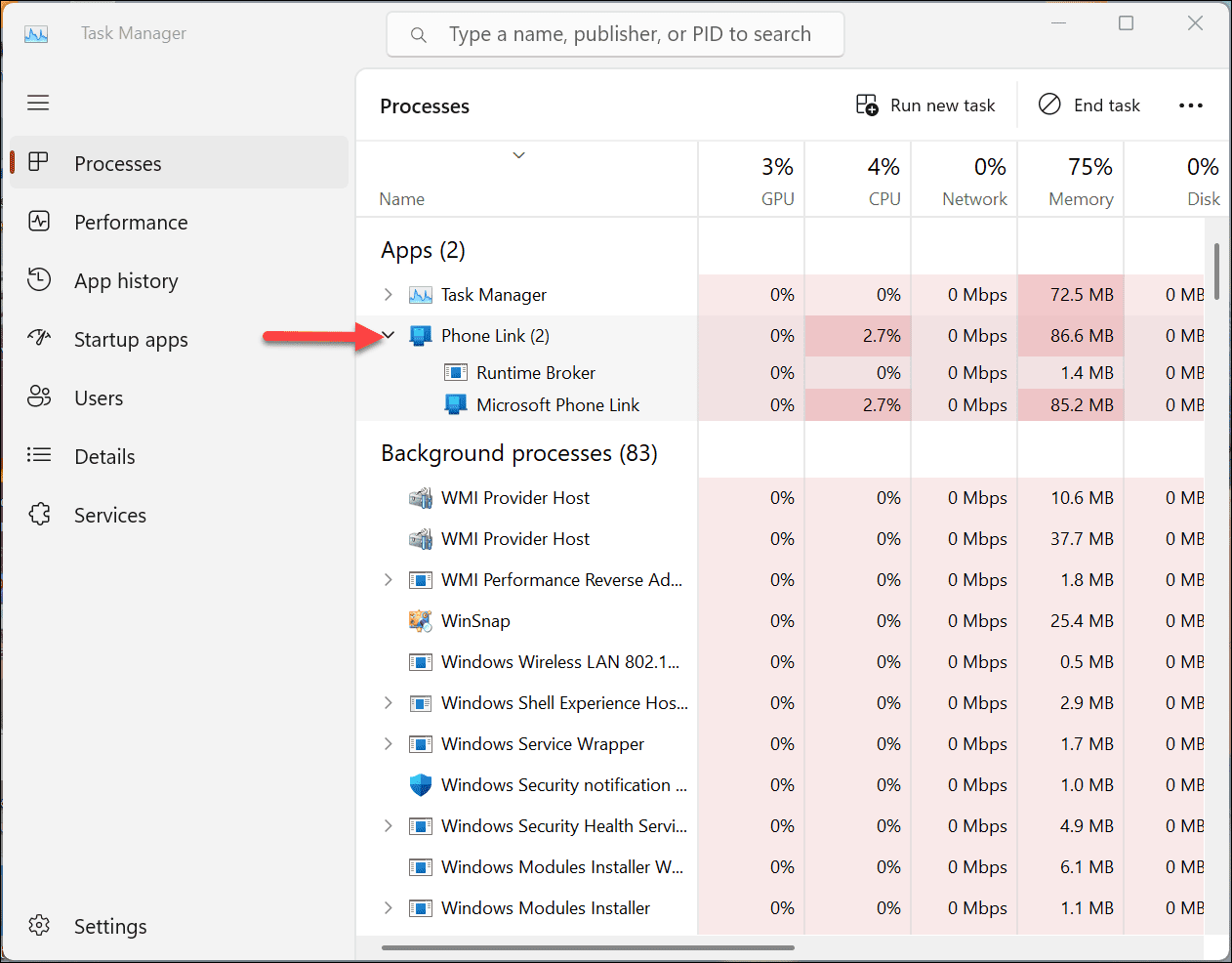Open the column header collapse chevron
The width and height of the screenshot is (1232, 963).
pos(519,155)
